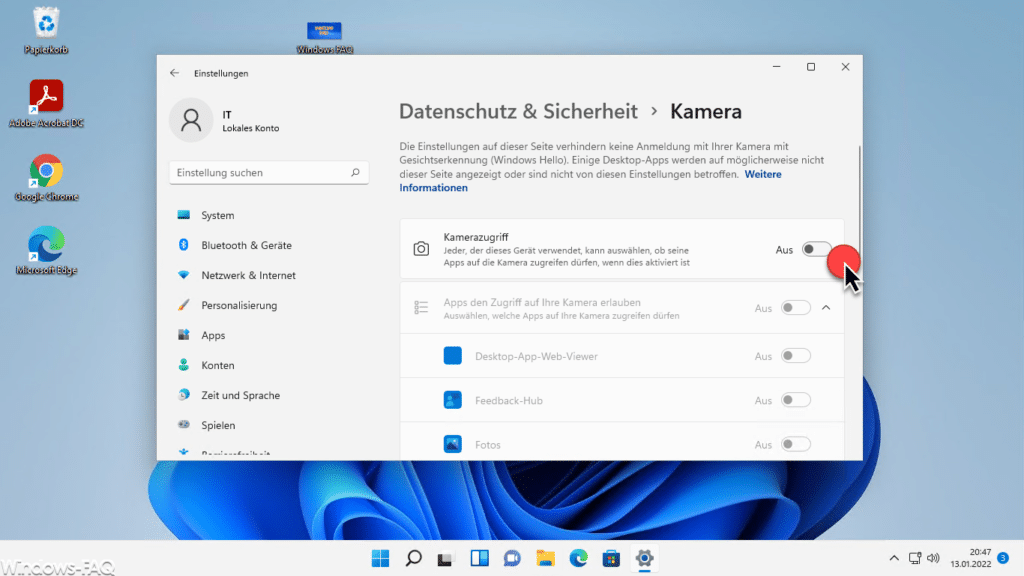Open the notification badge showing 3

pos(1003,558)
